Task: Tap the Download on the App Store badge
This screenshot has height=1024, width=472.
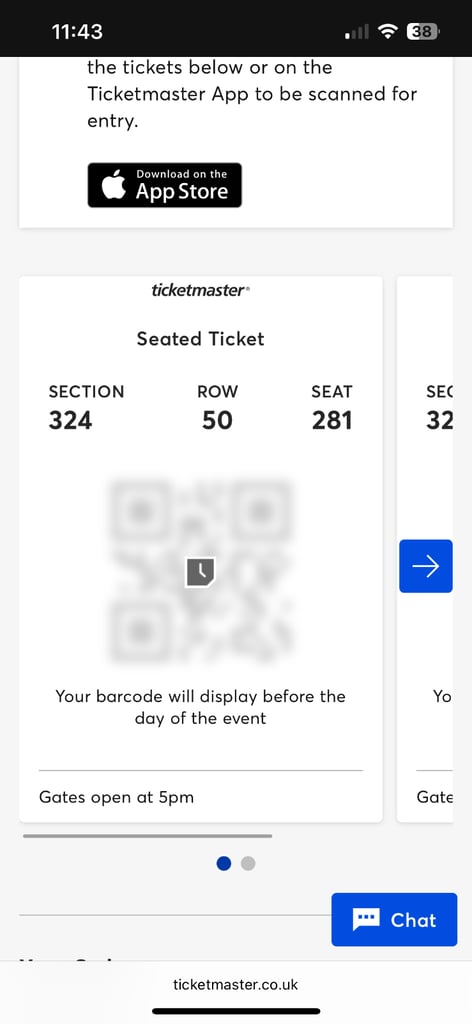Action: coord(165,185)
